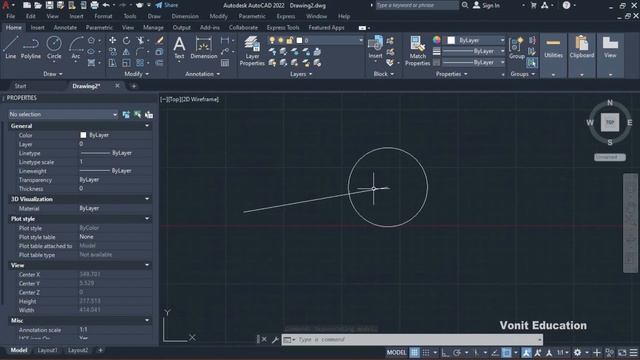Click the Color ByLayer swatch in palette
The height and width of the screenshot is (360, 640).
click(83, 135)
